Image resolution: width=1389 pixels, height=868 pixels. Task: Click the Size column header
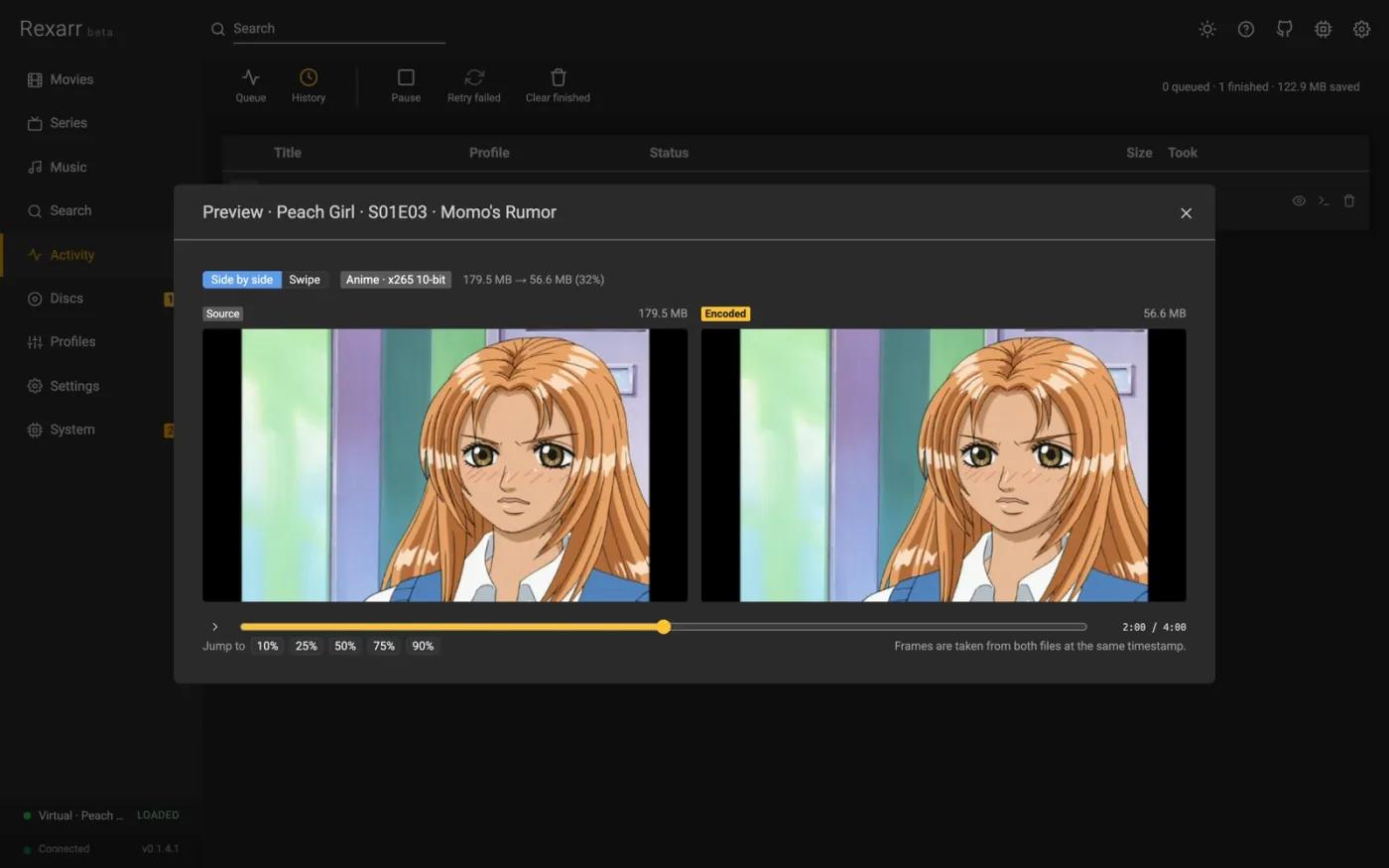[x=1139, y=153]
